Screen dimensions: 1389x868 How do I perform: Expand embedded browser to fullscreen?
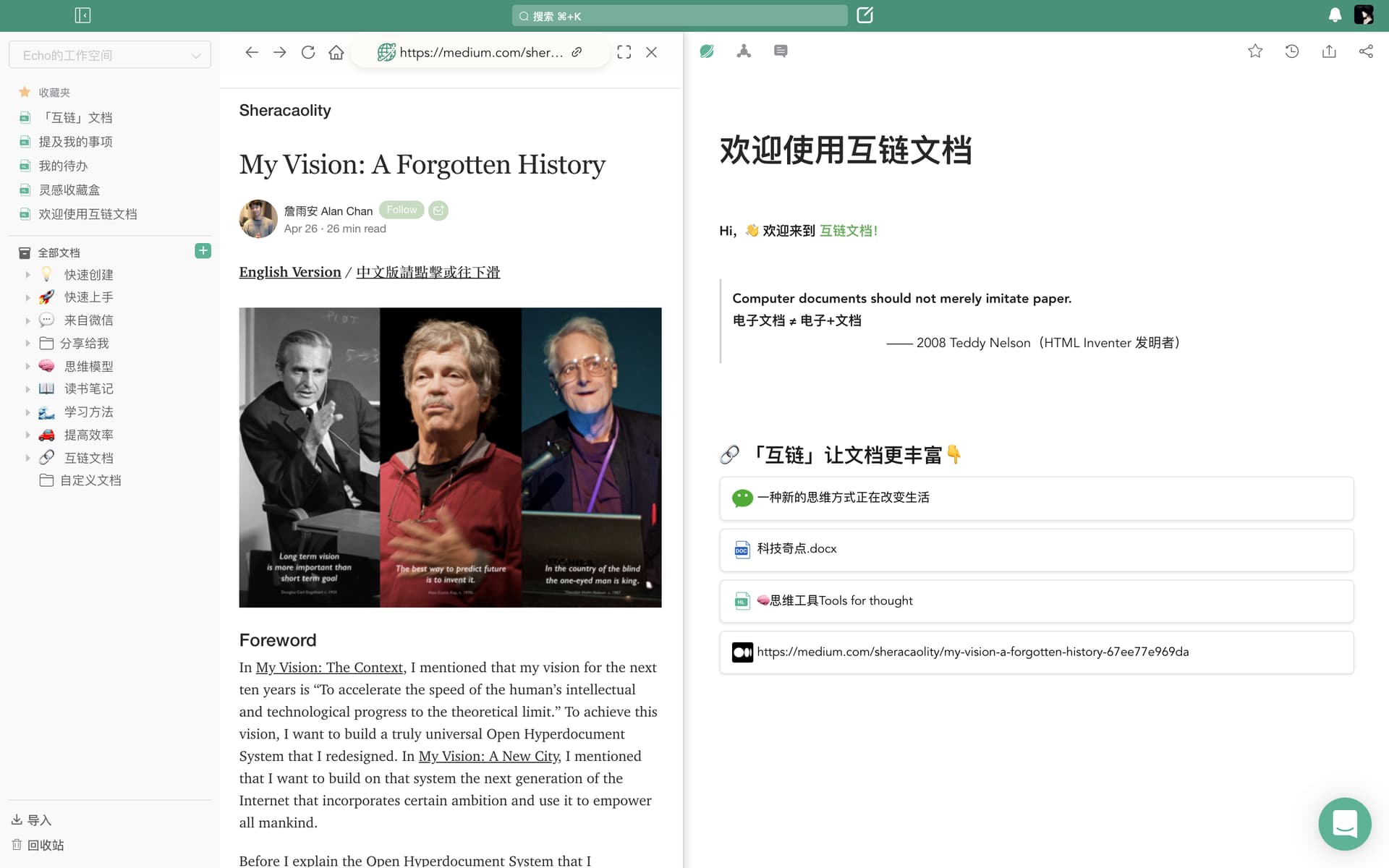tap(624, 52)
